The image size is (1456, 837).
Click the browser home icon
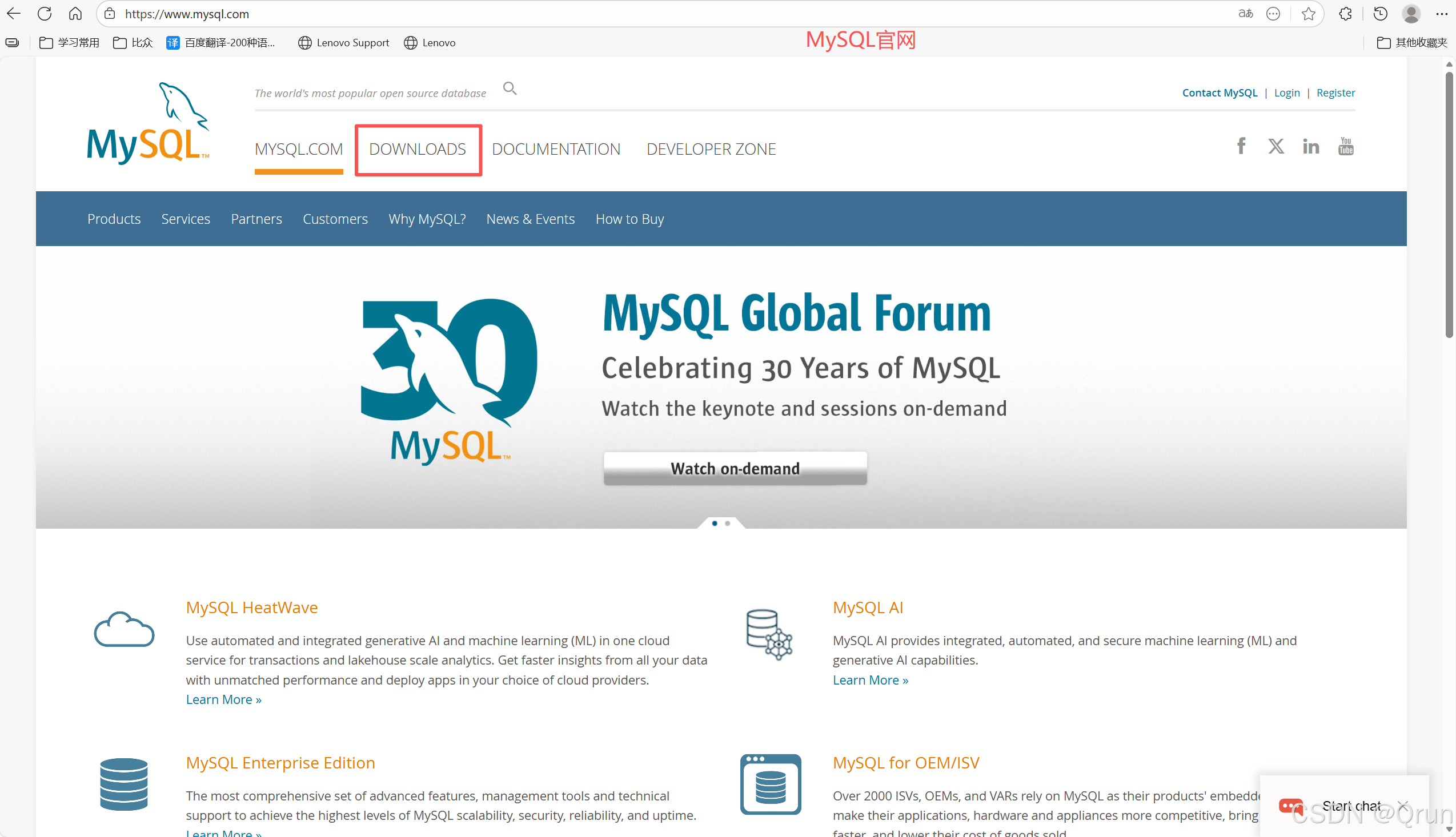pos(75,13)
